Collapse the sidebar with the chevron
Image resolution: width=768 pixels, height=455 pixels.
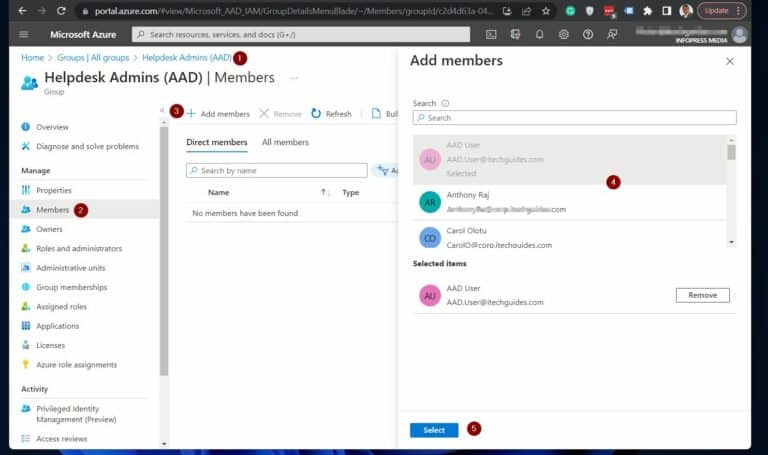tap(162, 110)
